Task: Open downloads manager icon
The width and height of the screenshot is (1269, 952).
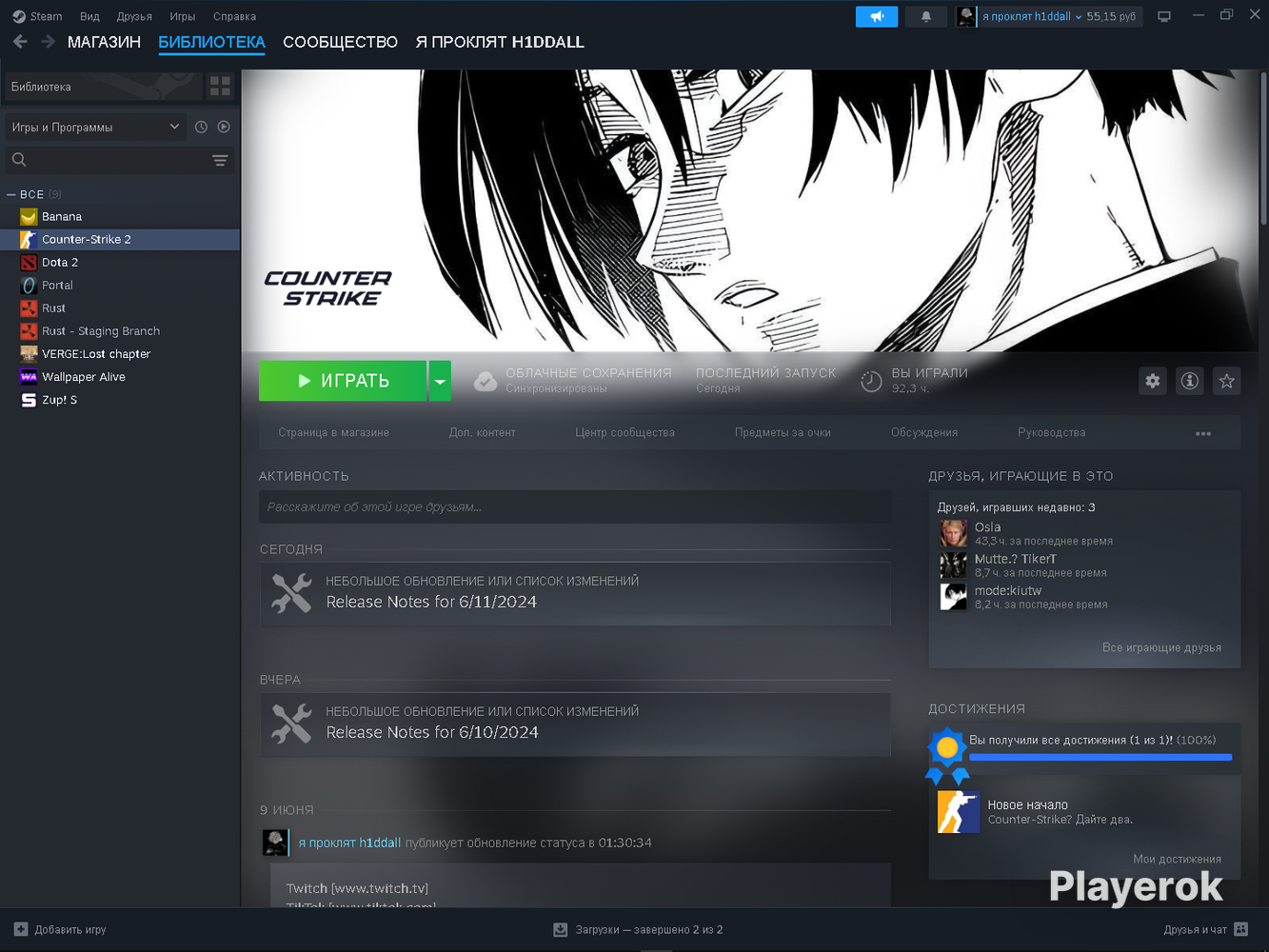Action: (561, 929)
